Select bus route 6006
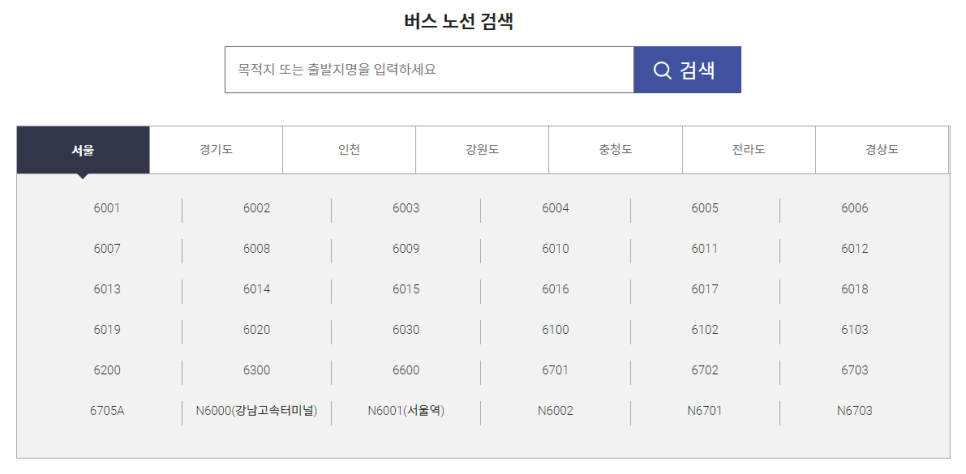Image resolution: width=966 pixels, height=474 pixels. pyautogui.click(x=854, y=209)
